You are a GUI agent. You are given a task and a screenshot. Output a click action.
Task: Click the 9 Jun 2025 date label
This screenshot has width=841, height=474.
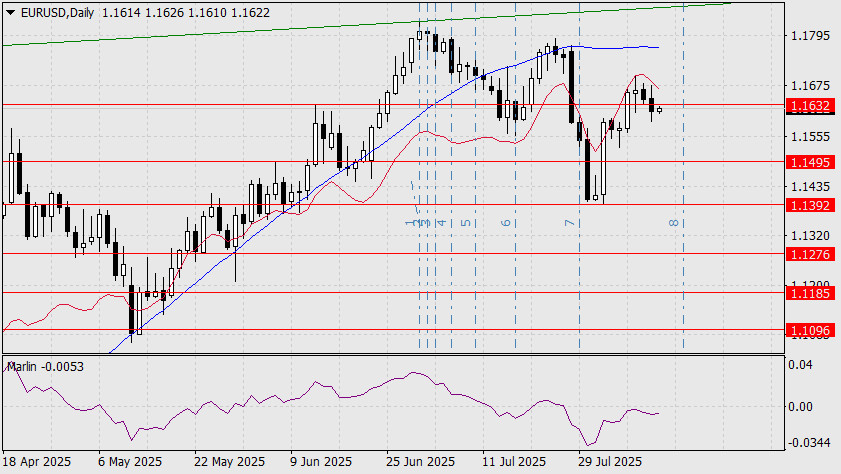tap(321, 462)
